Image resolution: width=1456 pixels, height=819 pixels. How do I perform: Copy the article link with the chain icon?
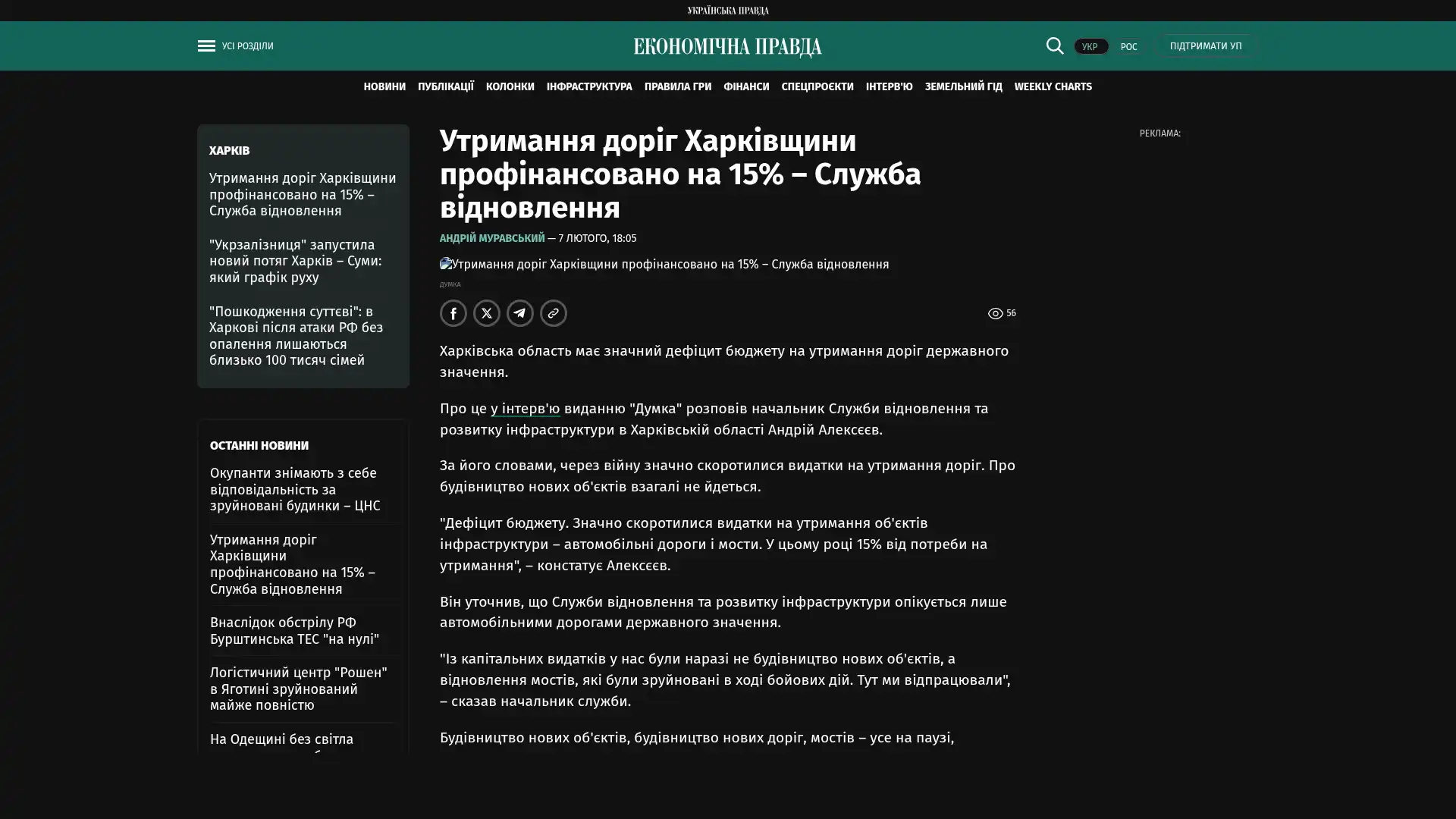click(554, 313)
